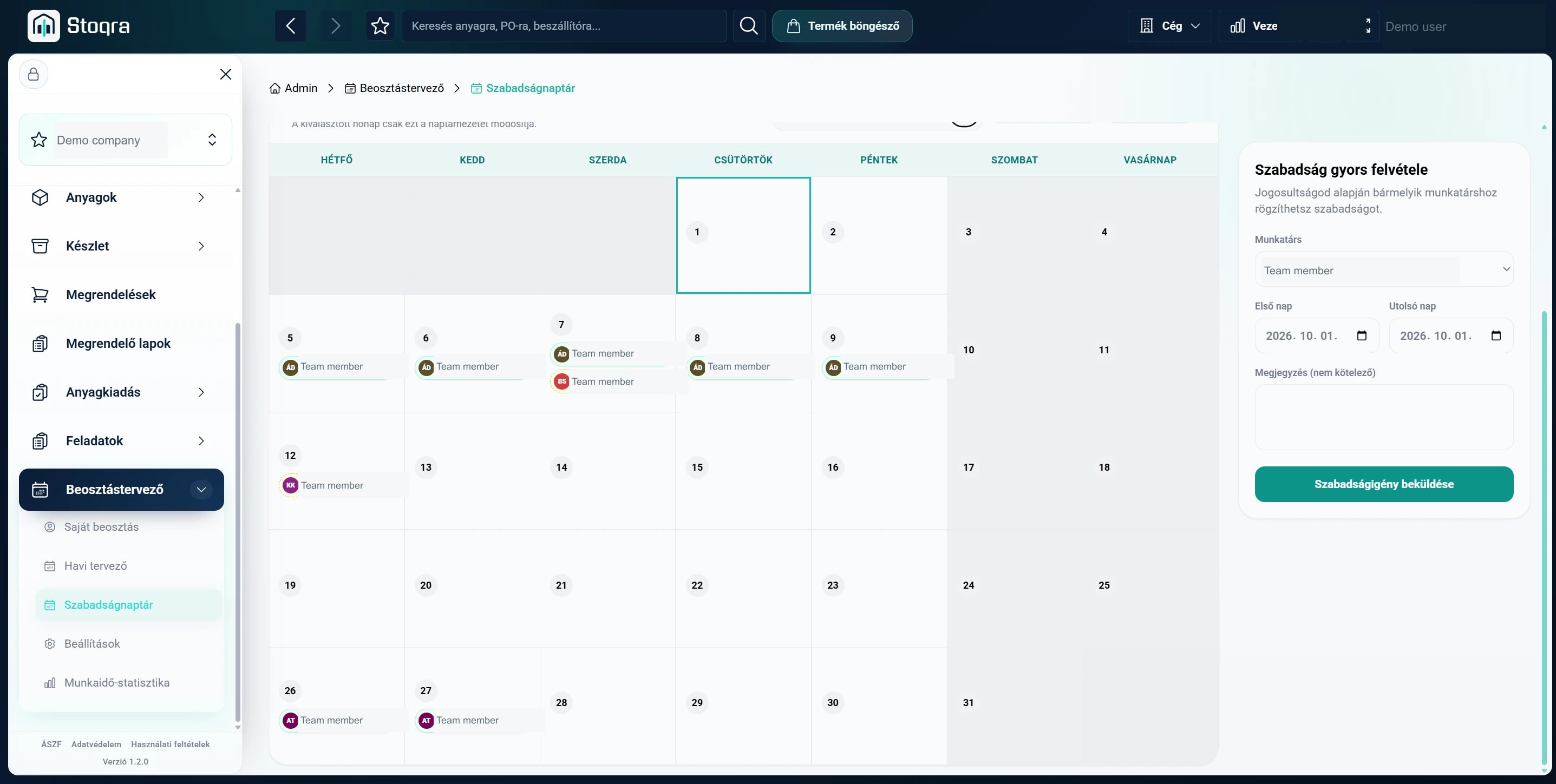This screenshot has height=784, width=1556.
Task: Click the search input field
Action: 564,26
